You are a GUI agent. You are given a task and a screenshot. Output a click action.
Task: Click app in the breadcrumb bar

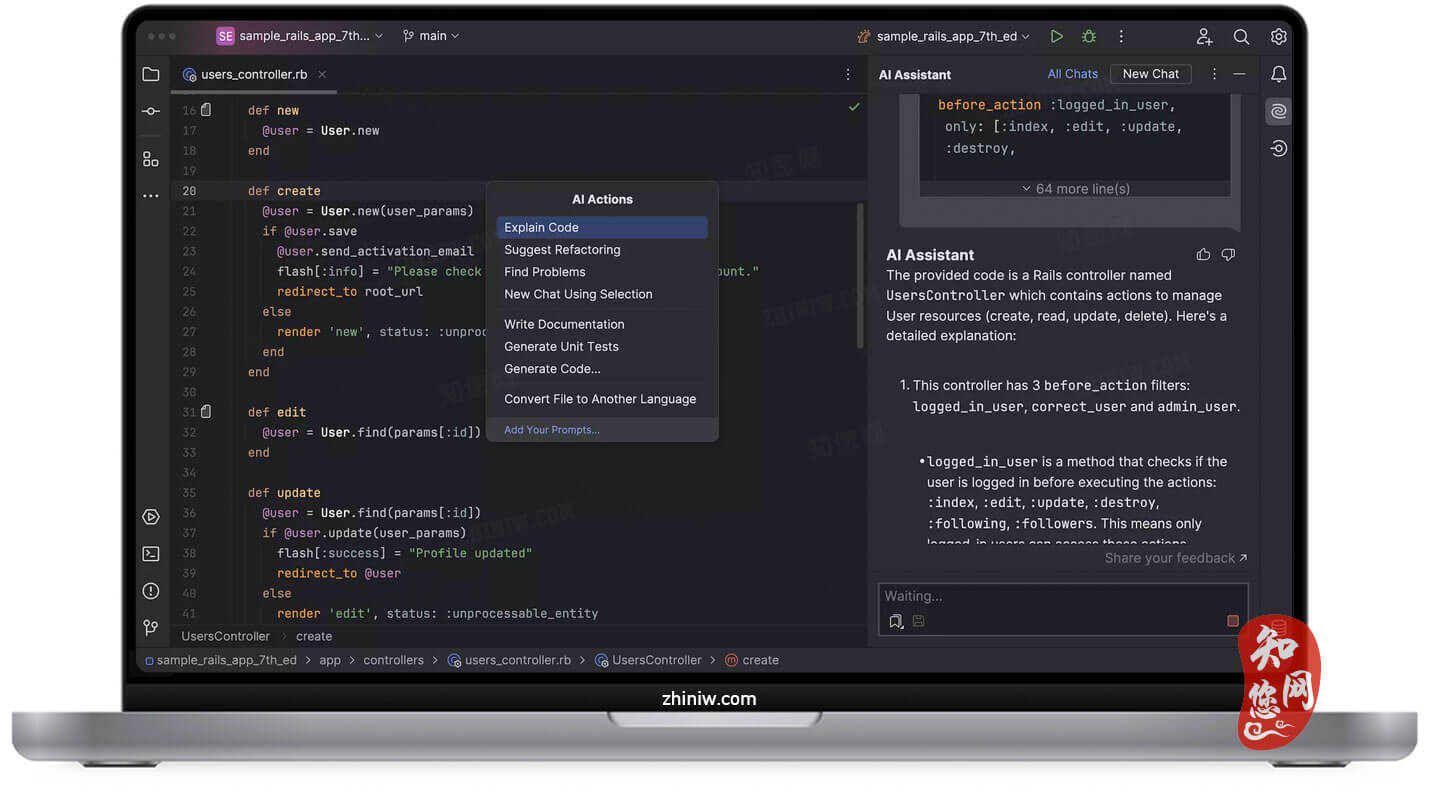tap(330, 660)
